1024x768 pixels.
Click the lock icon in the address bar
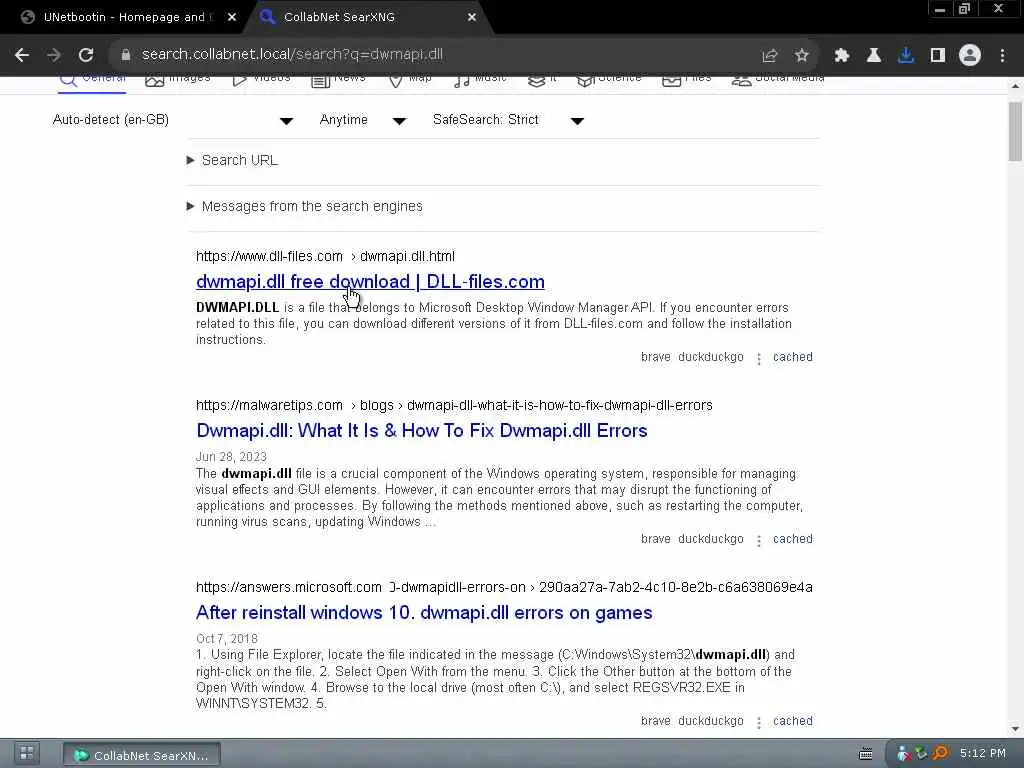(126, 55)
